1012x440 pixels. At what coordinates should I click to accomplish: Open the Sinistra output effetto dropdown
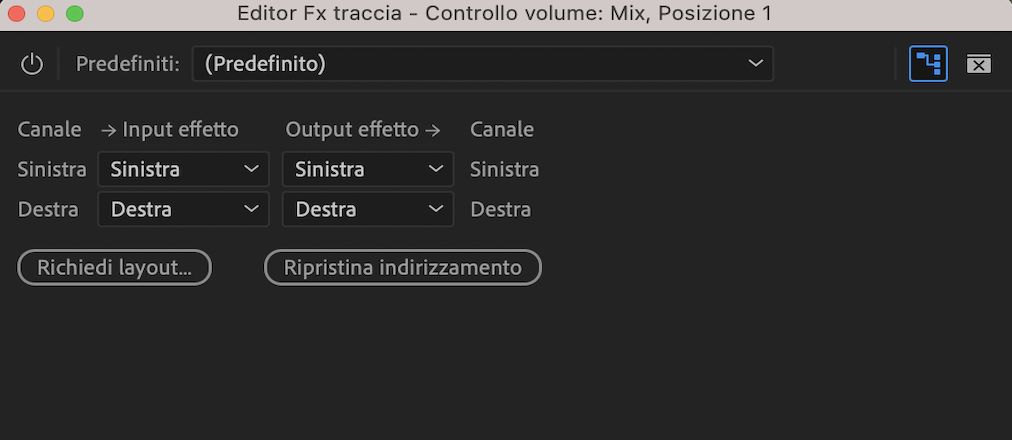(x=368, y=169)
